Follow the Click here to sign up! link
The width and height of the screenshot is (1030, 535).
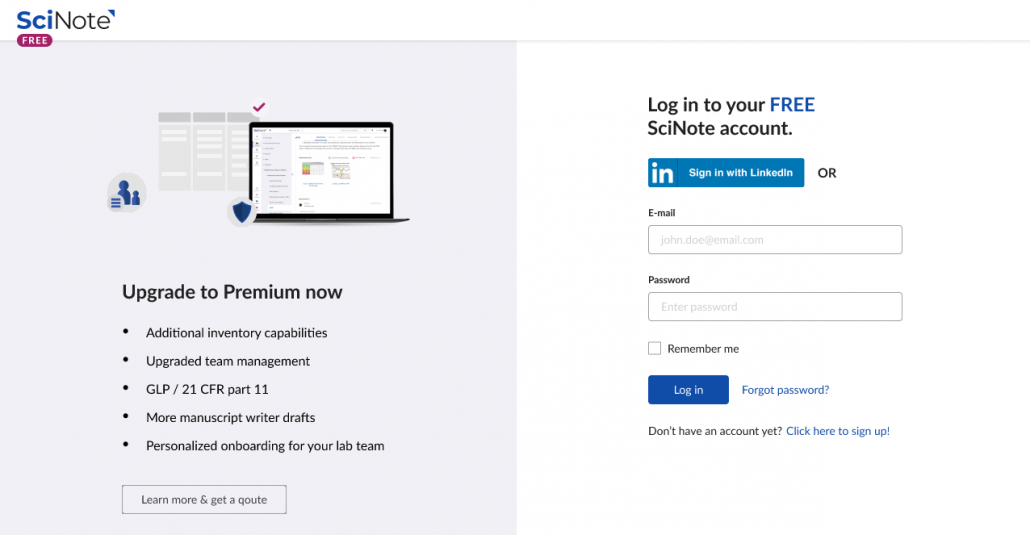[x=838, y=431]
